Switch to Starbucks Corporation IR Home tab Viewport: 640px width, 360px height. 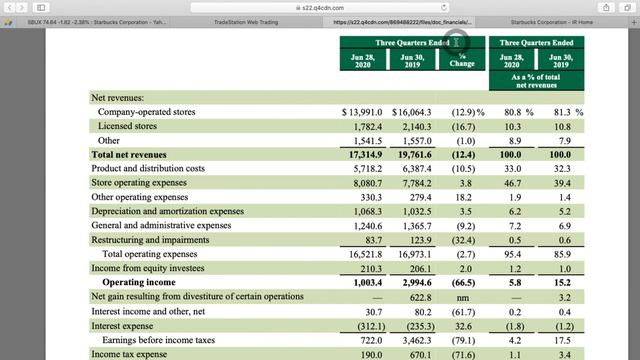click(551, 22)
